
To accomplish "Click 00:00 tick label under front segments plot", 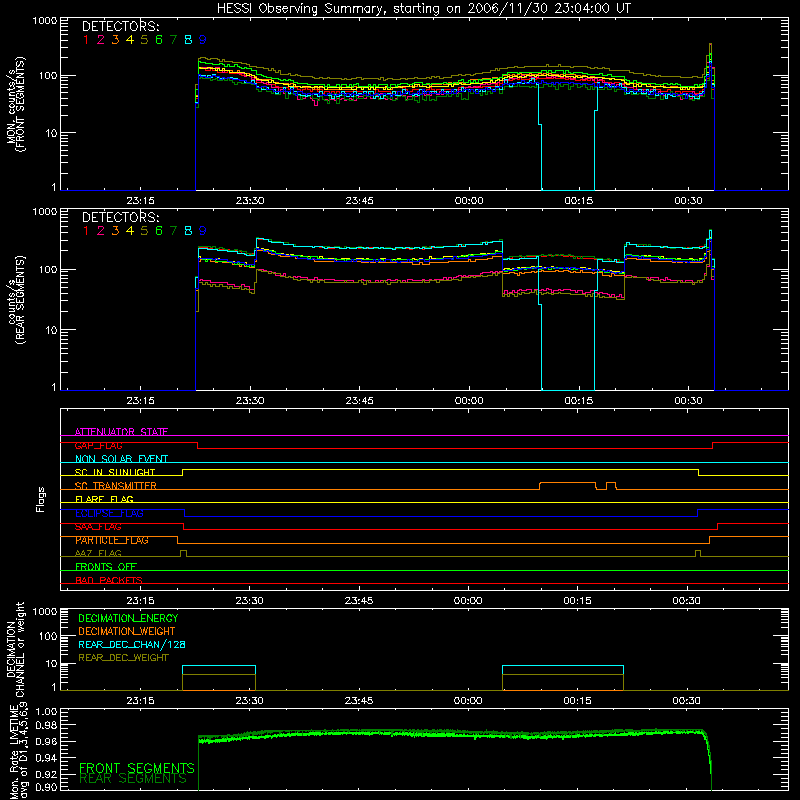I will (469, 201).
